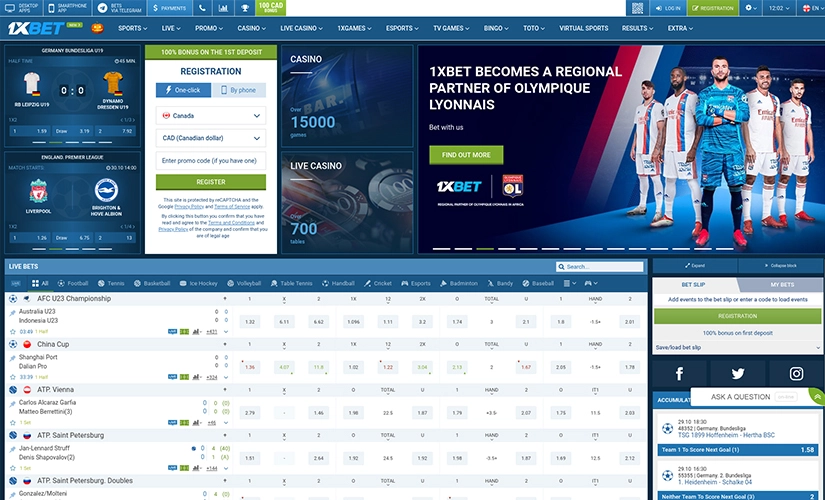Open the EN language selector
Image resolution: width=825 pixels, height=500 pixels.
pos(810,8)
